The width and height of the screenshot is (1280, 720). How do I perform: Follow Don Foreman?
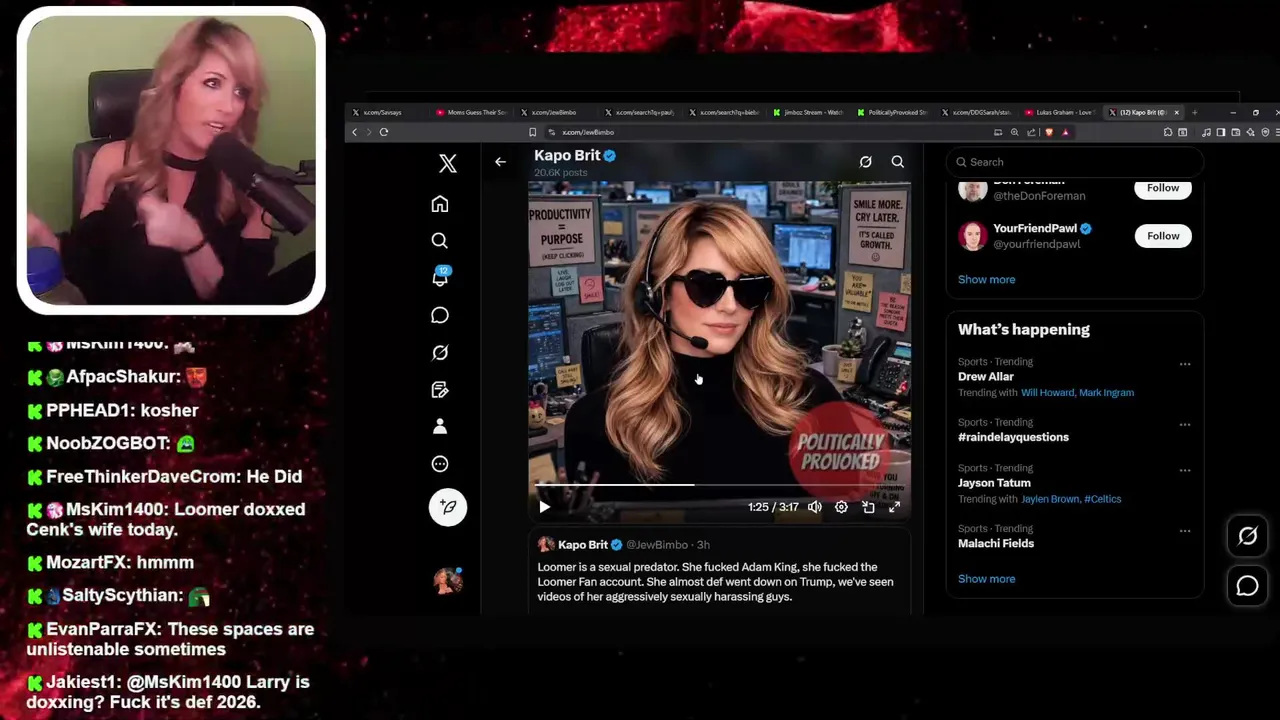1163,188
